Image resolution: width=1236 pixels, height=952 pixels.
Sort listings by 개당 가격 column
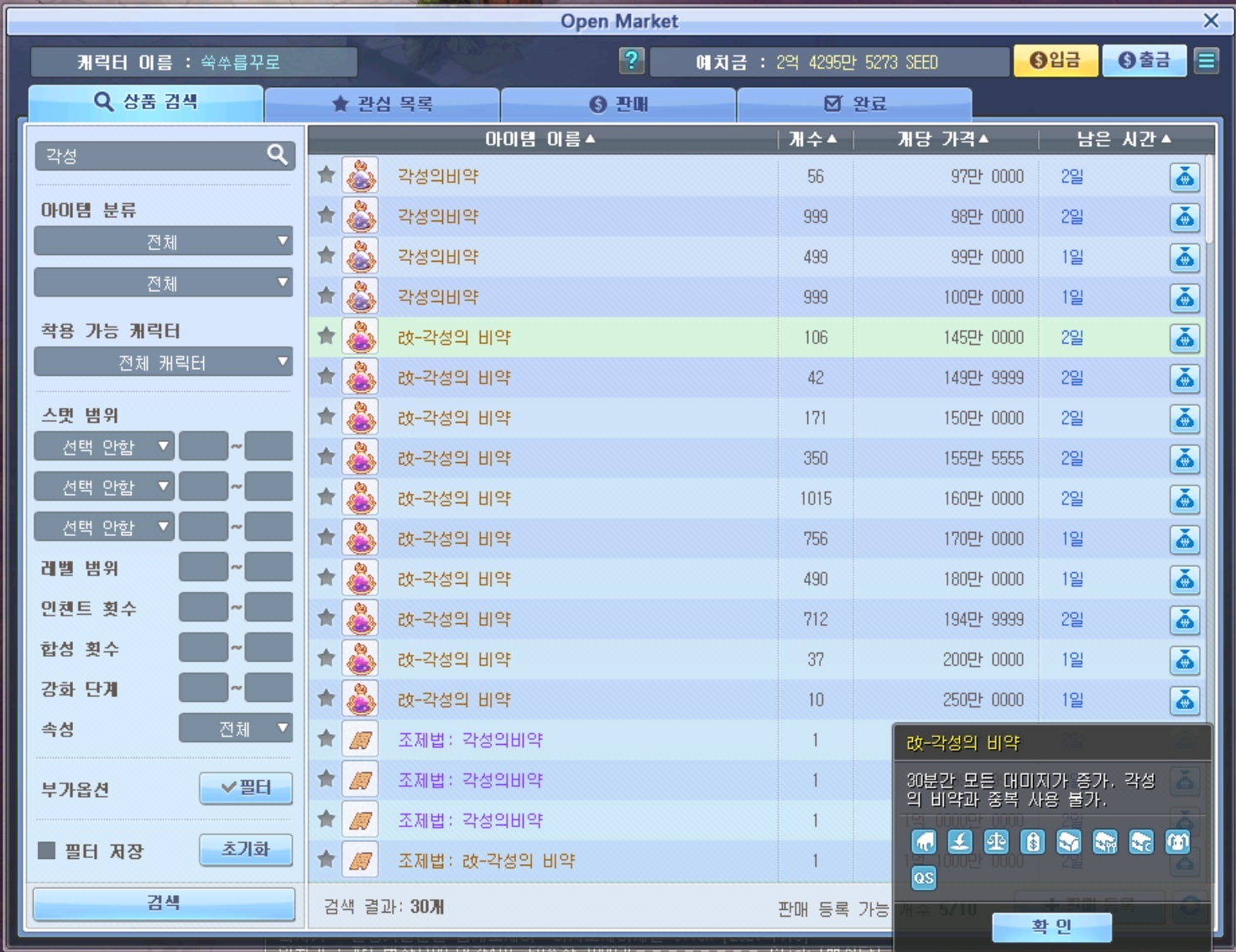click(x=944, y=139)
